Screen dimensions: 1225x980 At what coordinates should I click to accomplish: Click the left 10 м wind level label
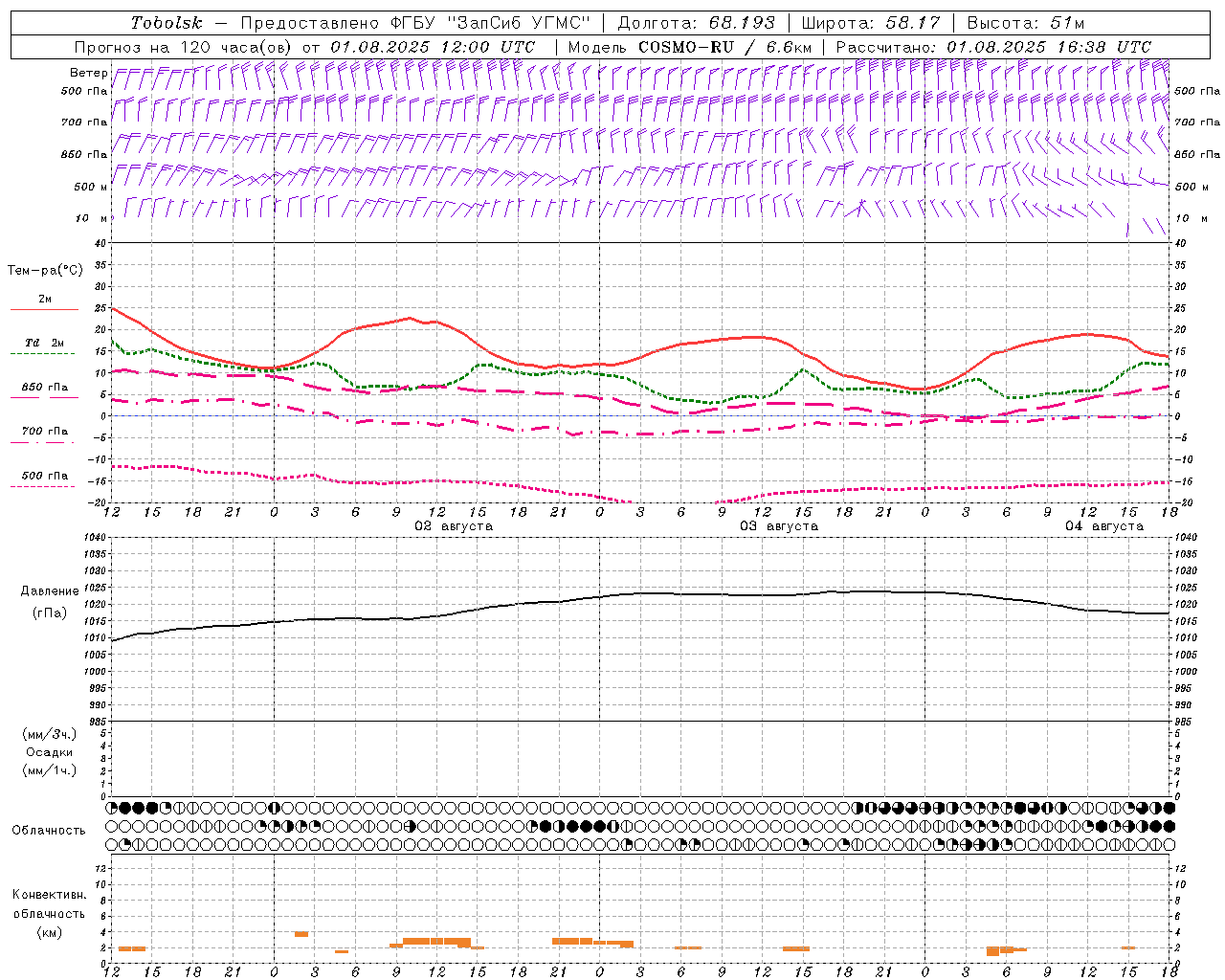tap(92, 218)
